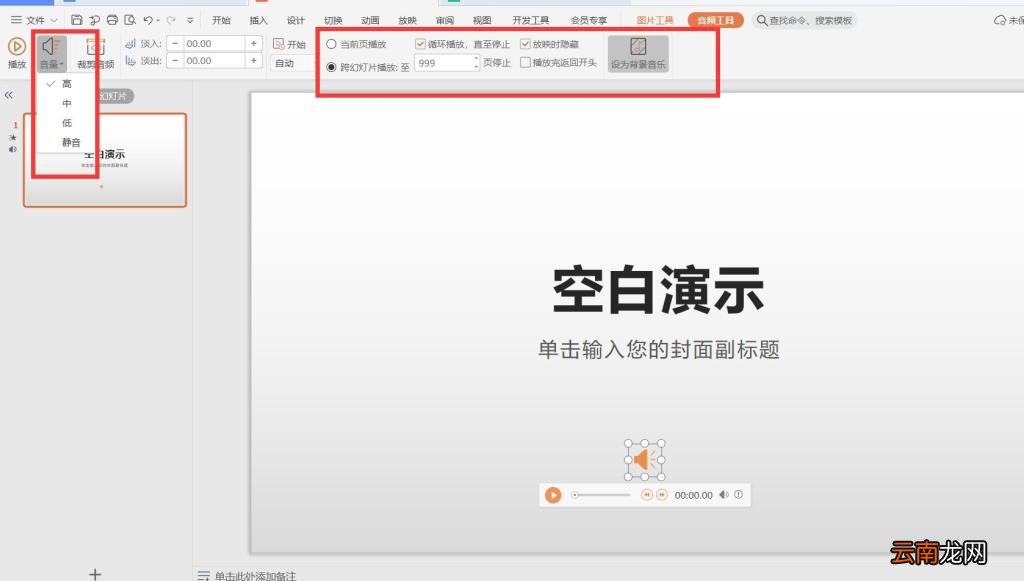Click the 淡入 fade-in time field
The width and height of the screenshot is (1024, 581).
214,44
